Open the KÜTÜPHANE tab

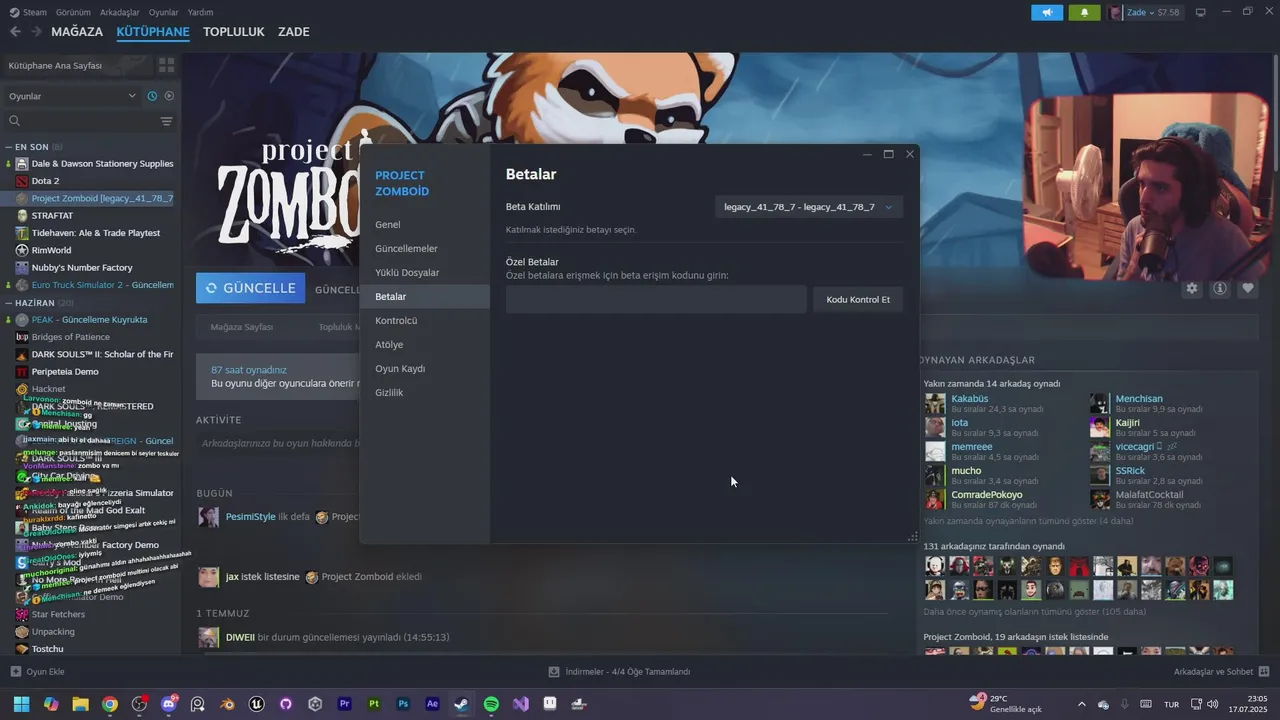(x=153, y=32)
